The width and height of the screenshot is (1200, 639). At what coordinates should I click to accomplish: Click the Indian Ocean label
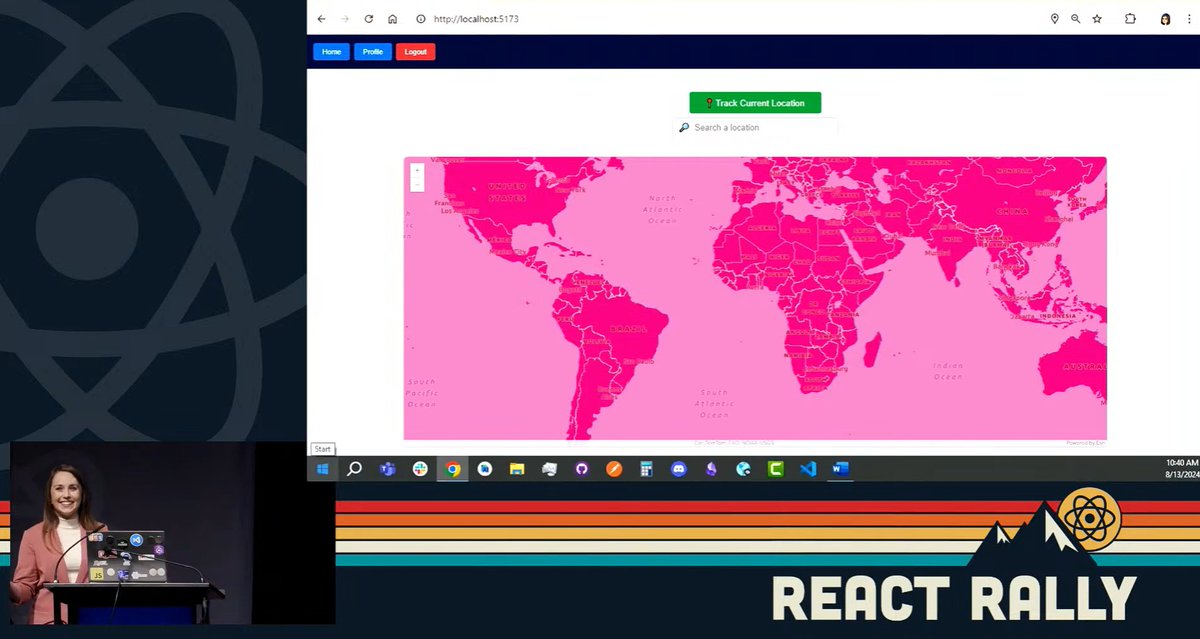948,371
